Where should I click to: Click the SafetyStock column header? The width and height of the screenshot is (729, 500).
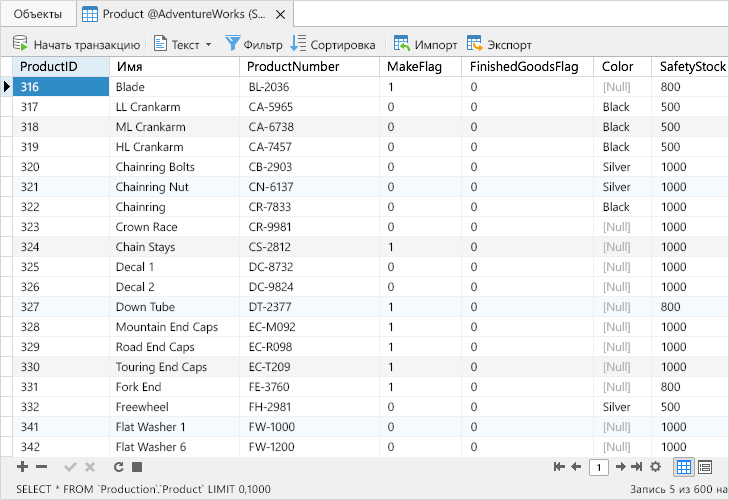click(690, 67)
